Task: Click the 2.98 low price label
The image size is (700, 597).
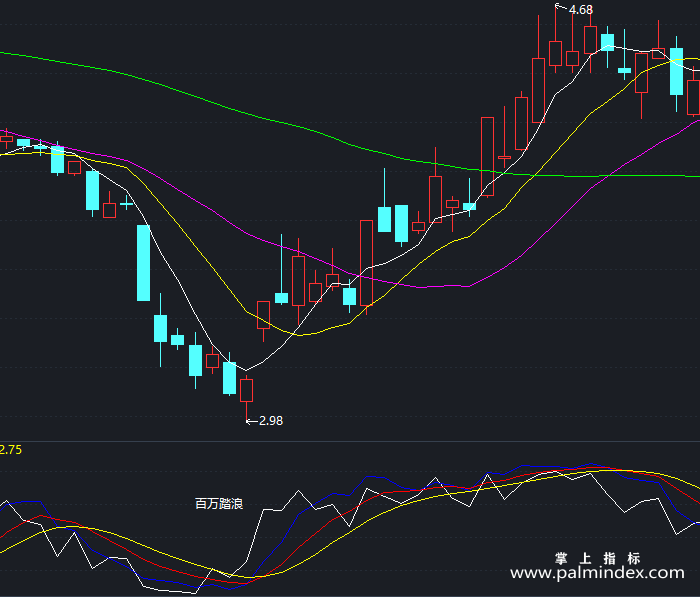Action: 271,421
